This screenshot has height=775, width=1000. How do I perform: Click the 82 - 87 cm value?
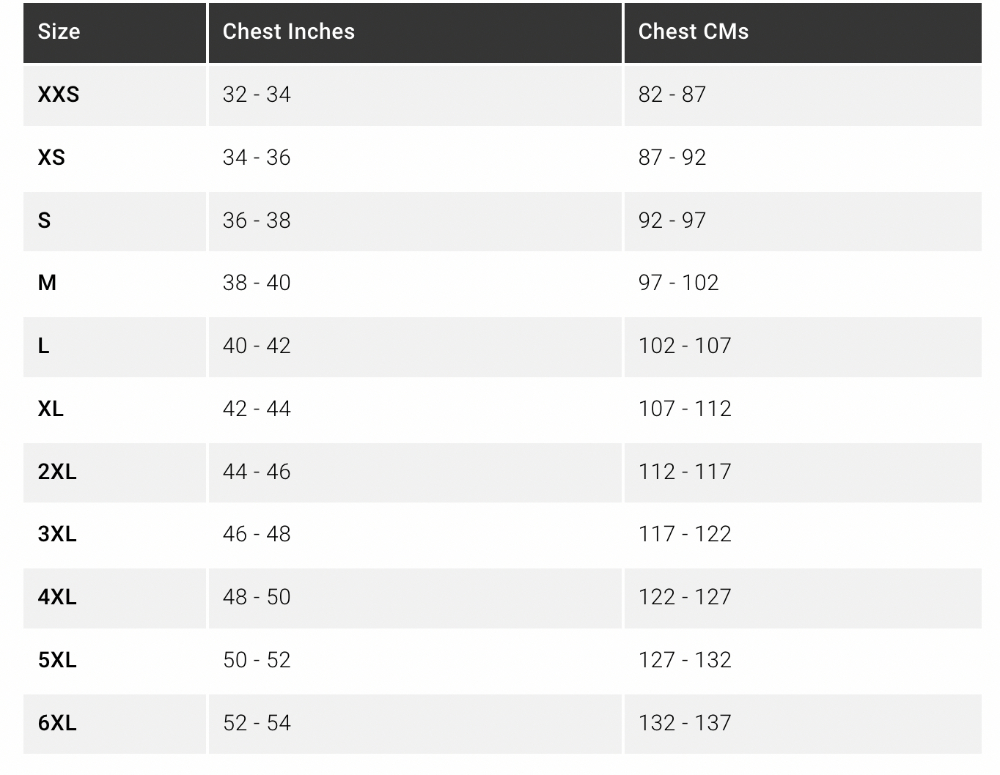coord(672,95)
